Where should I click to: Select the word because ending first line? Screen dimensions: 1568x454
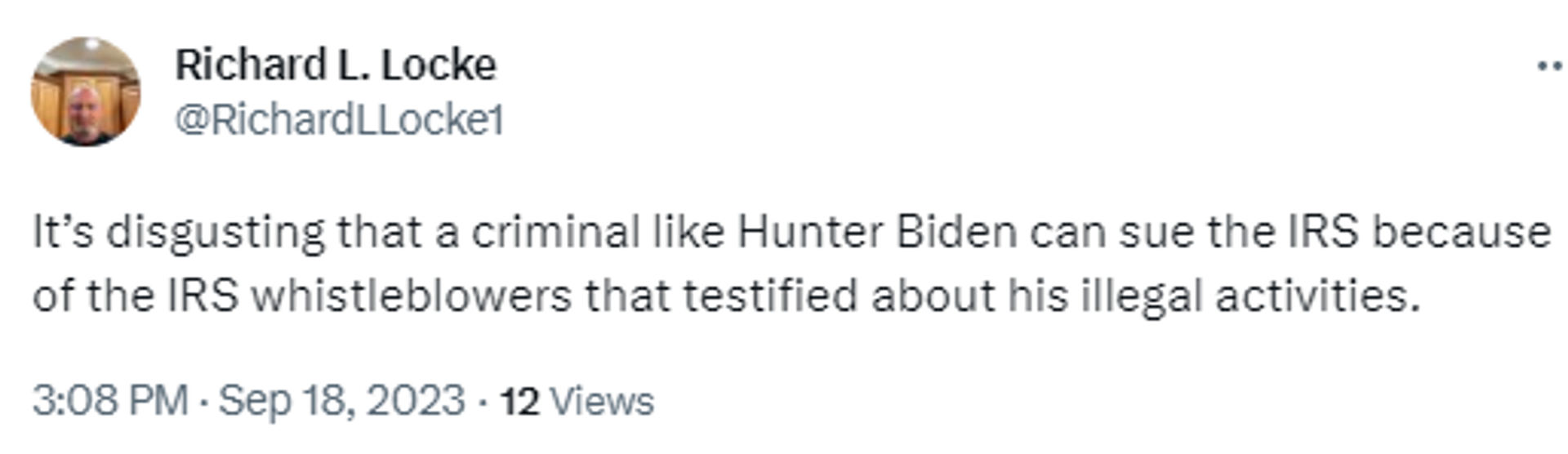coord(1461,232)
